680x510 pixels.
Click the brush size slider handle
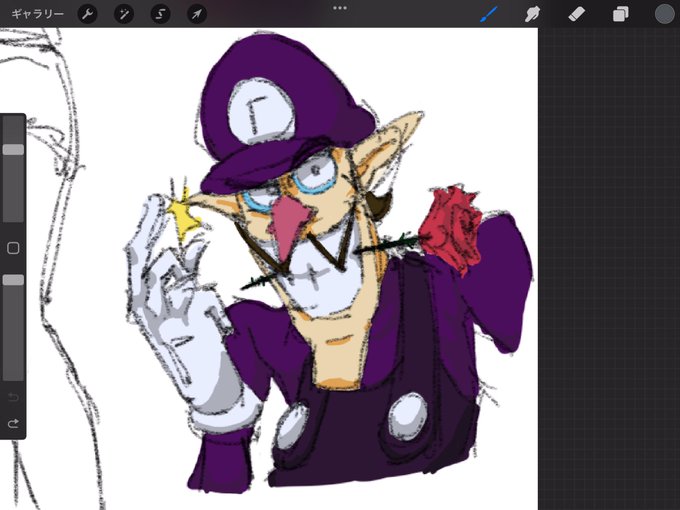pos(13,150)
